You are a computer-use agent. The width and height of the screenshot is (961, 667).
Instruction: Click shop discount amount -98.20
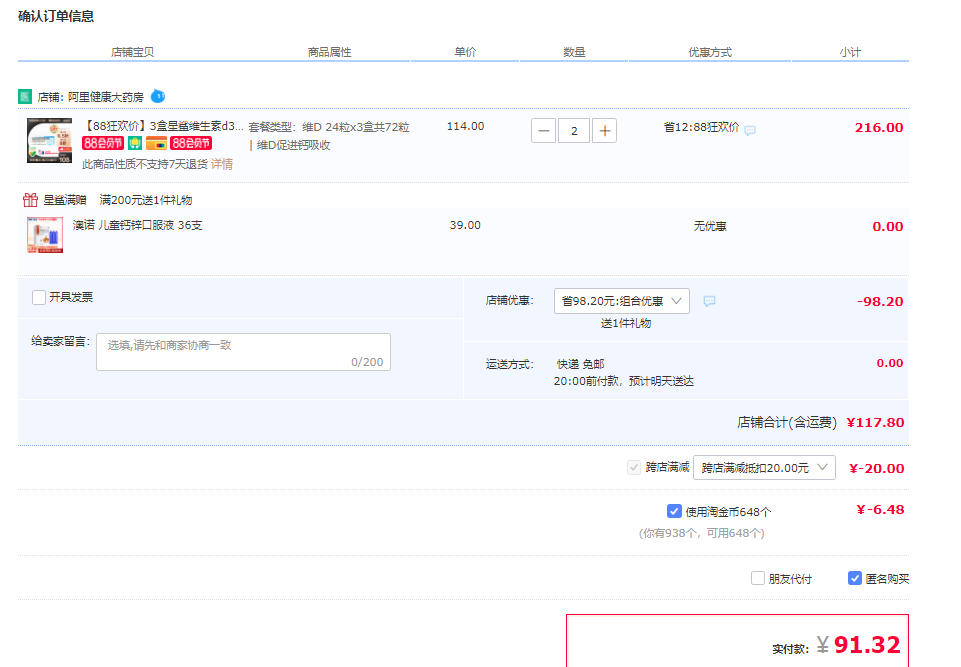[x=880, y=302]
